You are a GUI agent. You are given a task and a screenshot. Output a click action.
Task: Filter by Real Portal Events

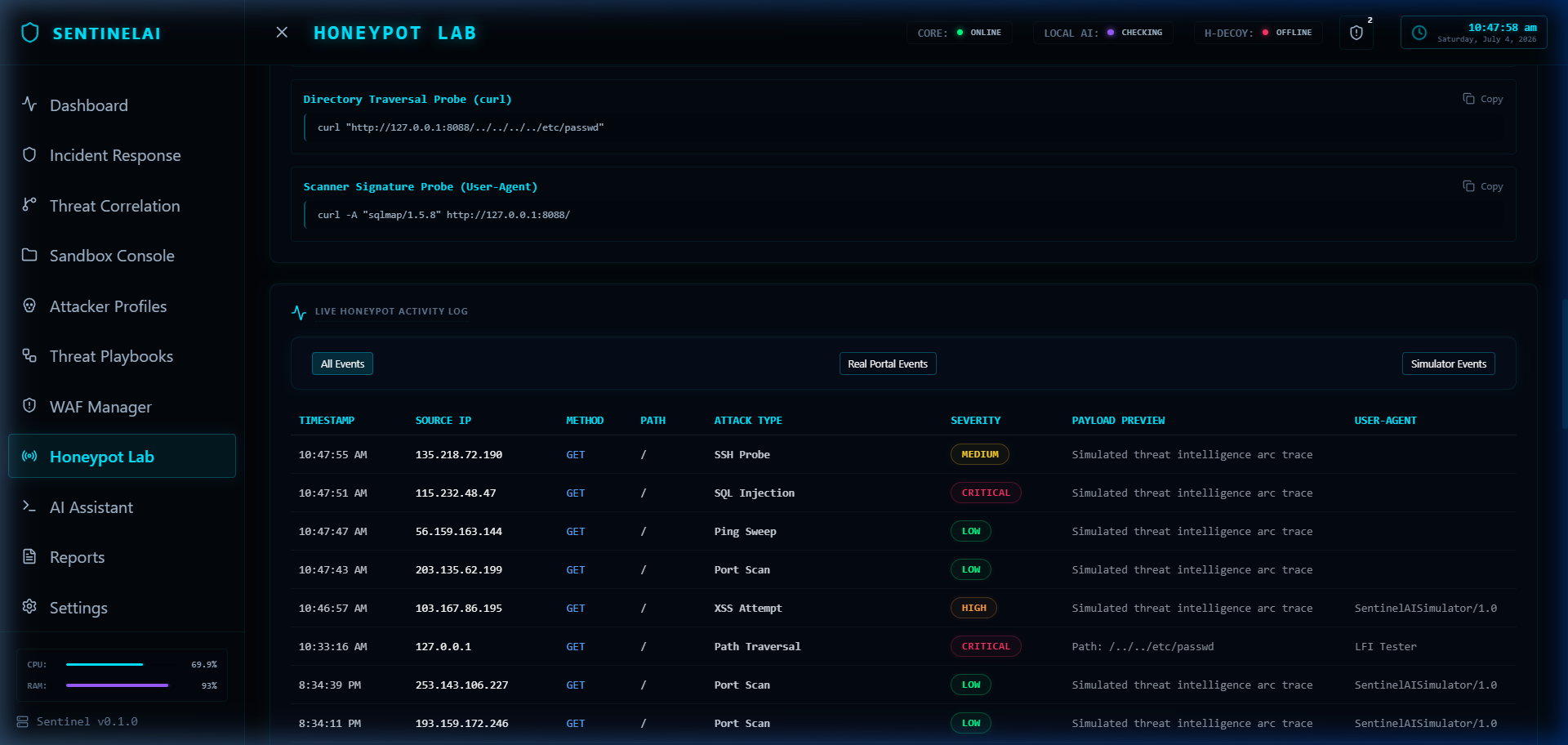point(888,364)
